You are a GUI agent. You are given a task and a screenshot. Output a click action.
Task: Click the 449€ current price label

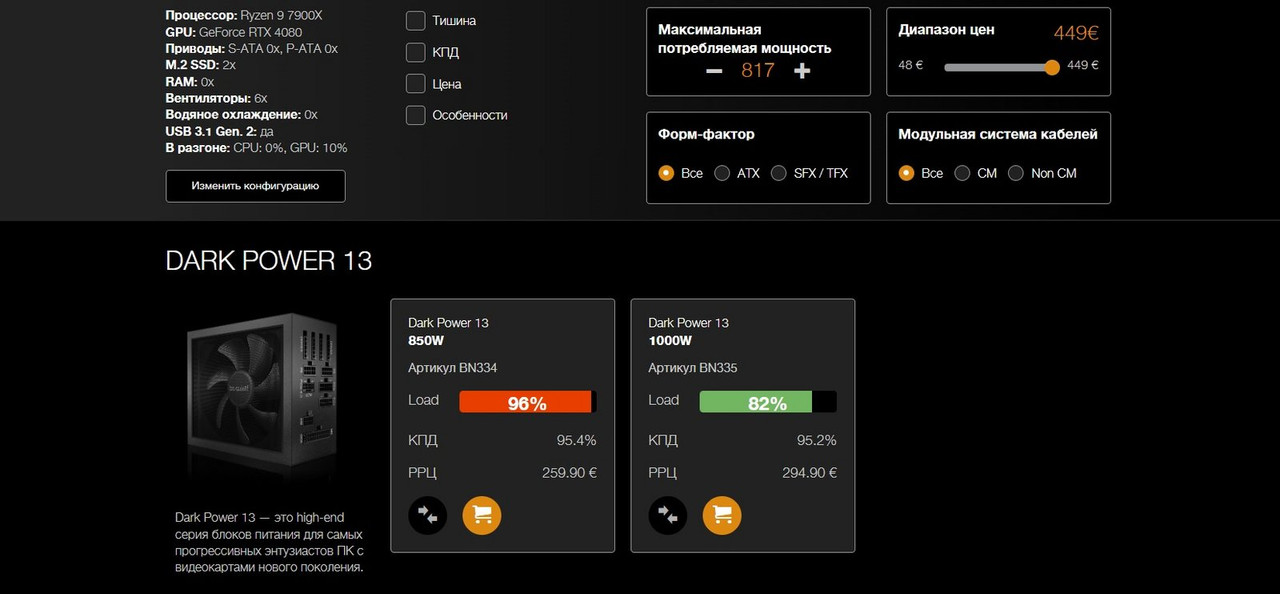click(x=1076, y=33)
